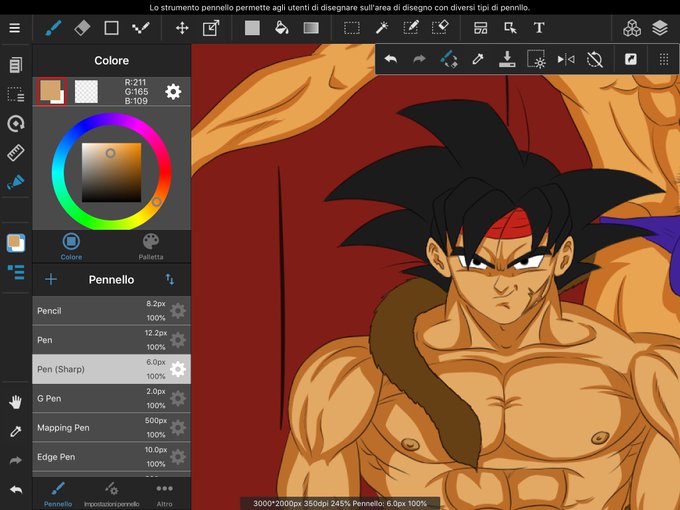Toggle the brush list sidebar button
The image size is (680, 510).
tap(16, 272)
